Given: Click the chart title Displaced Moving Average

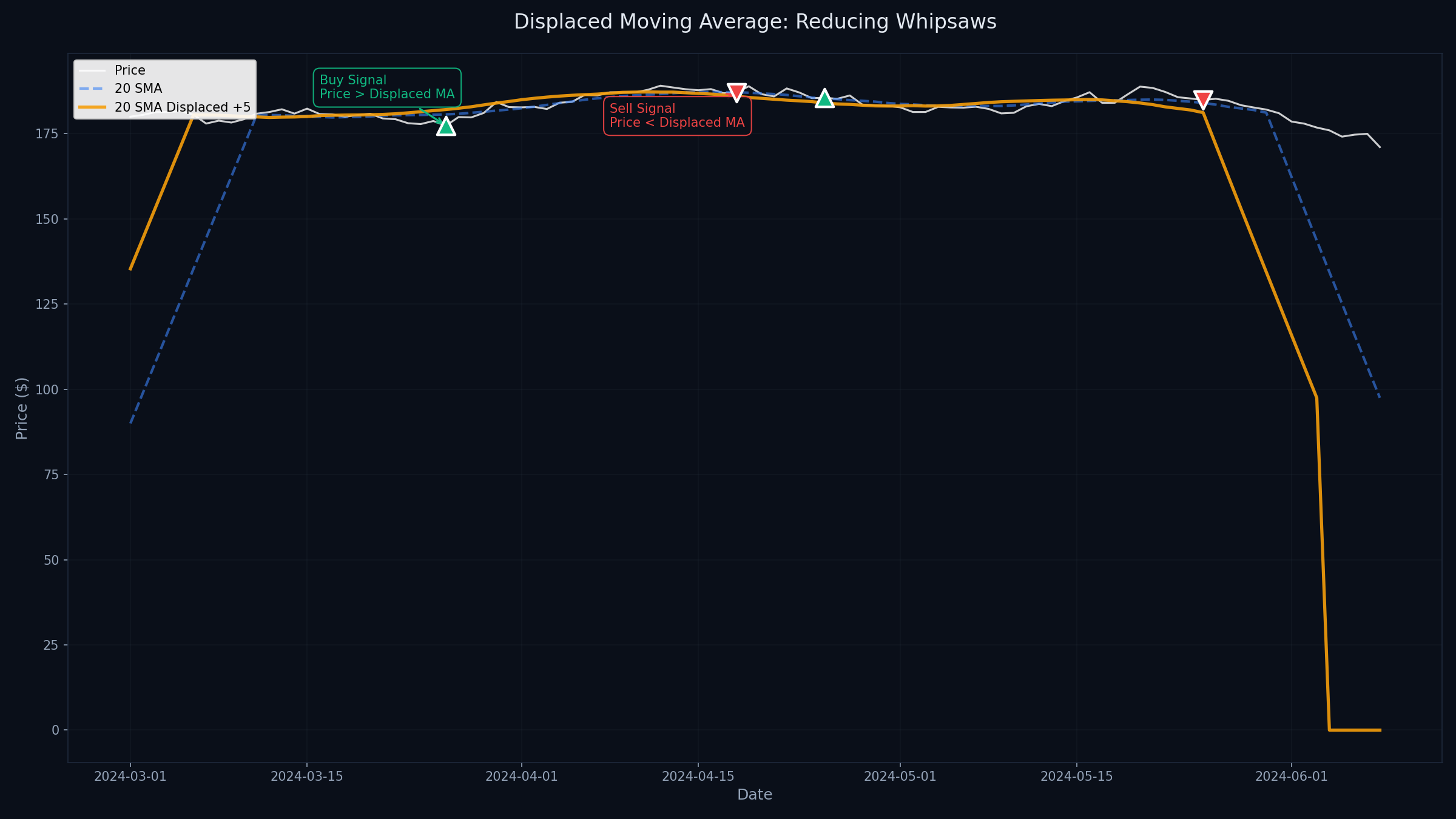Looking at the screenshot, I should [x=754, y=21].
